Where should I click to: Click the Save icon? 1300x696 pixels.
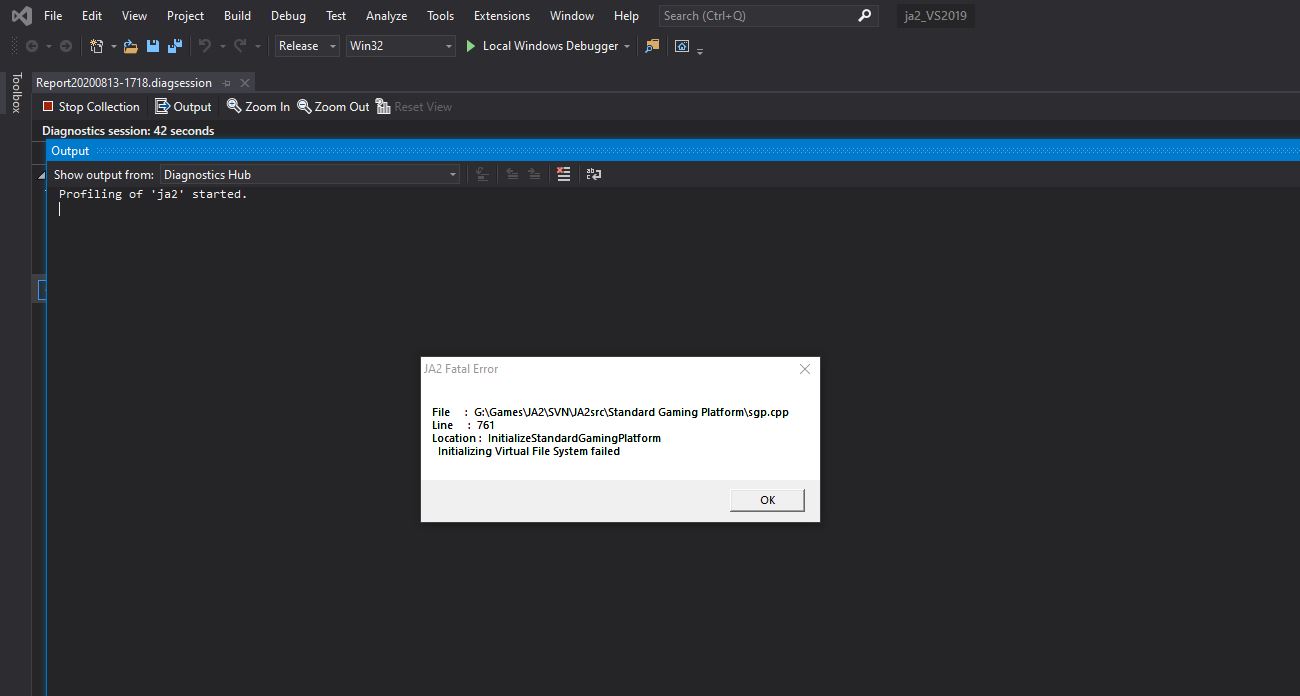click(x=153, y=46)
